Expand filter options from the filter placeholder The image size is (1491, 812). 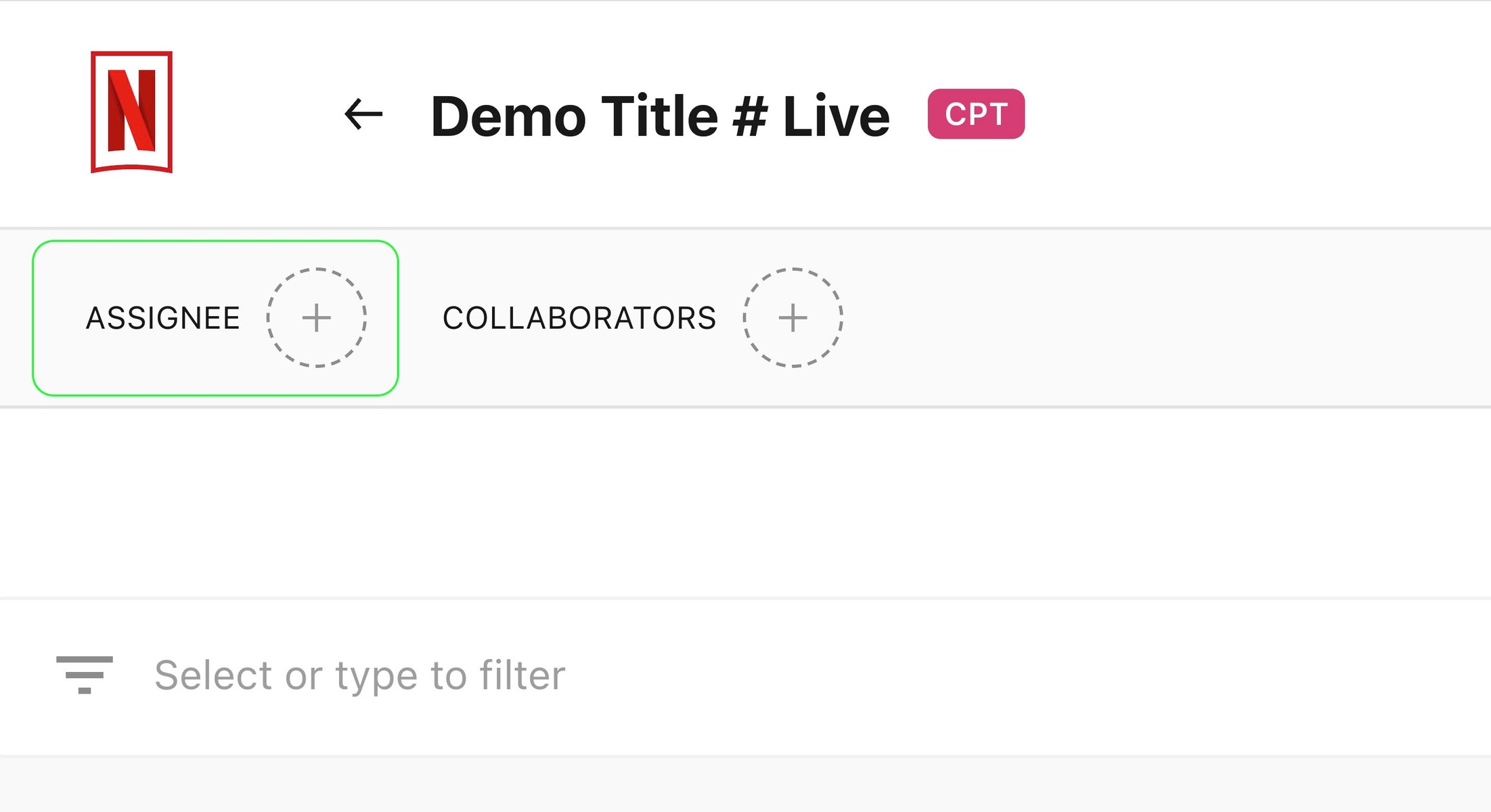point(360,675)
